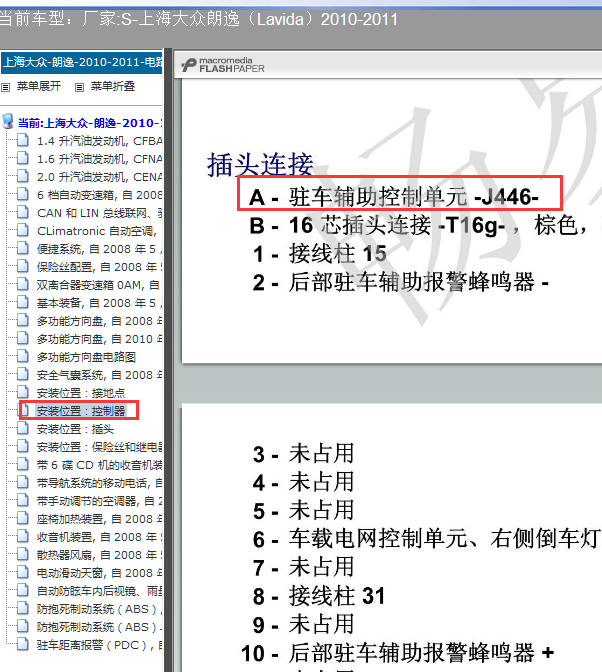
Task: Open 自动防眩车内后视镜 document
Action: pyautogui.click(x=99, y=591)
